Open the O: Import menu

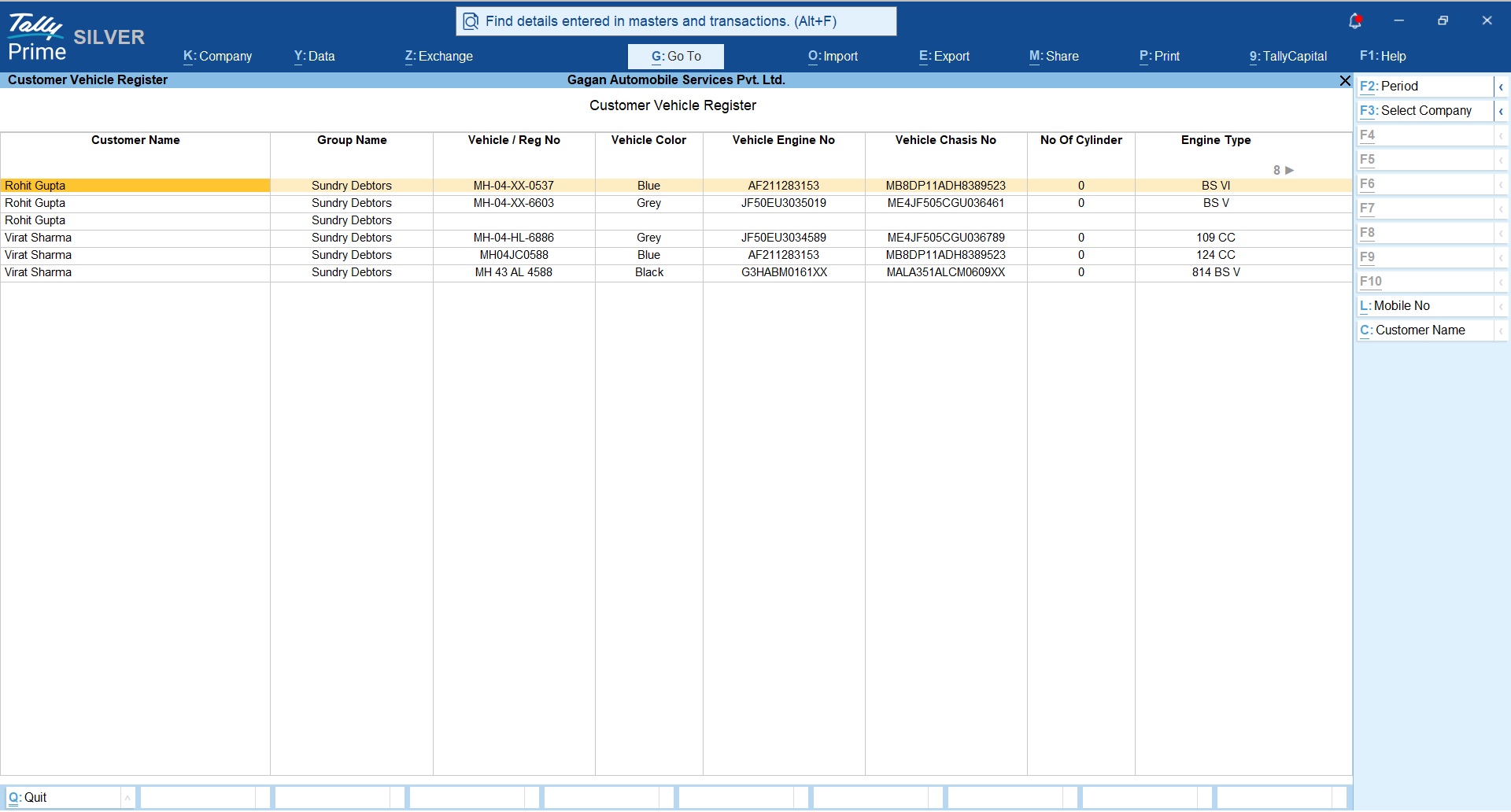pyautogui.click(x=833, y=57)
